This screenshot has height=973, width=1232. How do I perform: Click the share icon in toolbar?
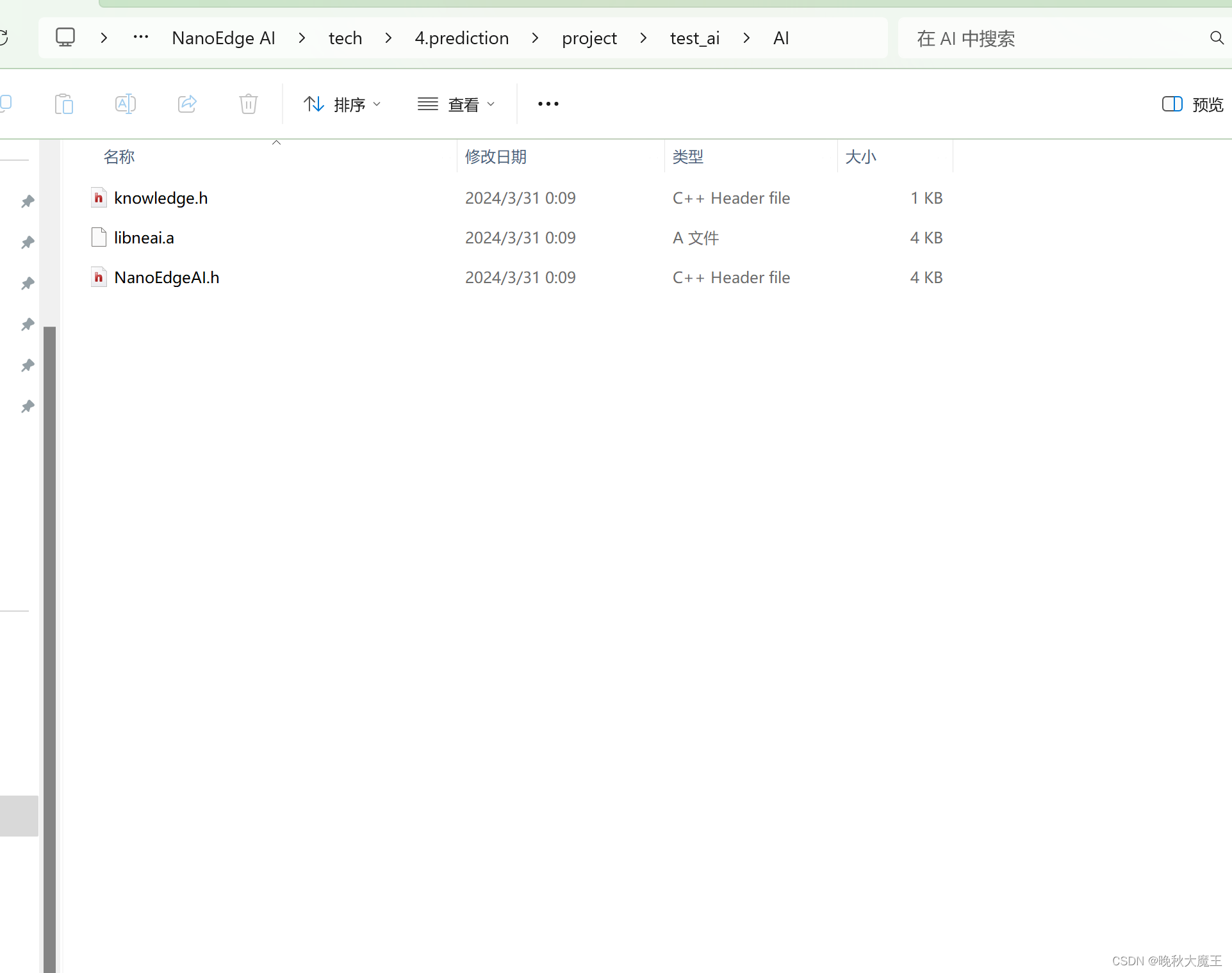point(187,104)
